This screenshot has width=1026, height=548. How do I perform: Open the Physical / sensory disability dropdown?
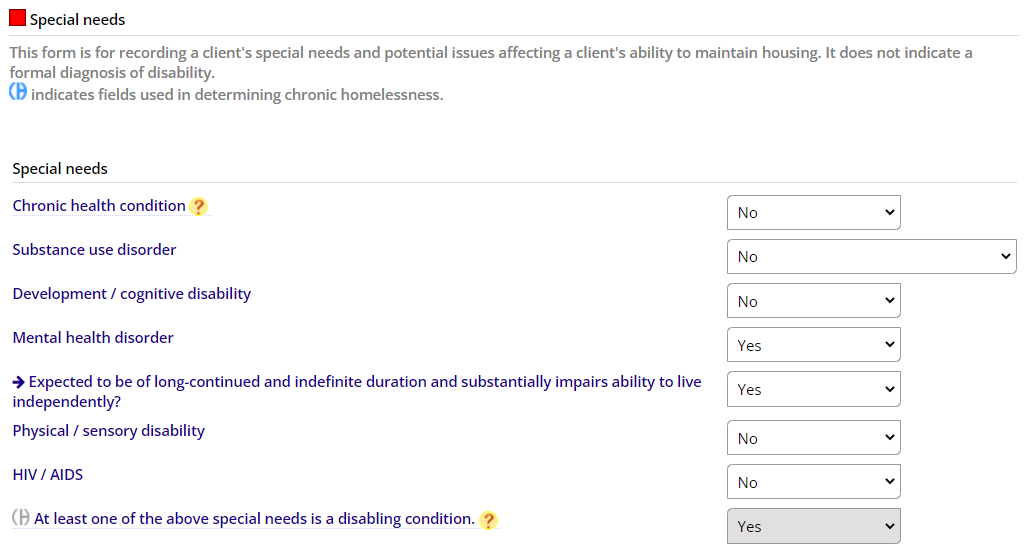tap(813, 437)
